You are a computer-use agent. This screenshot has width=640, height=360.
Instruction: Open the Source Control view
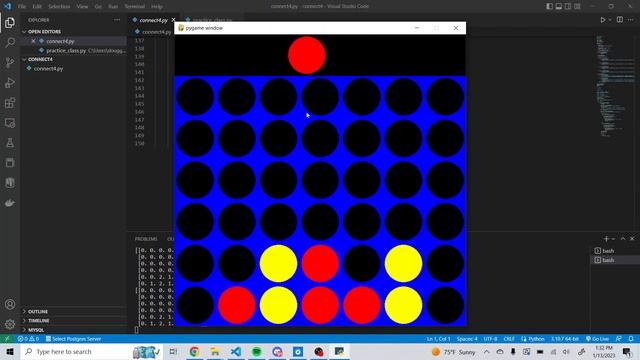[x=10, y=62]
